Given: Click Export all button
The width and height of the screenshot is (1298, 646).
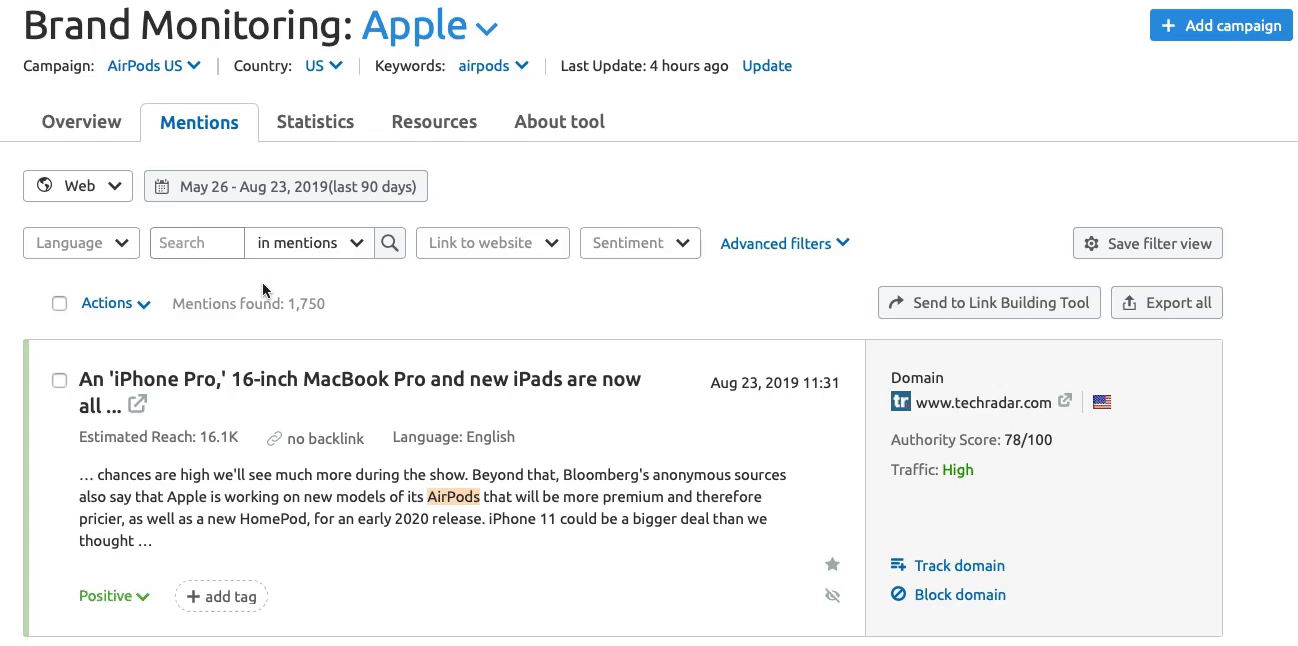Looking at the screenshot, I should click(1166, 303).
